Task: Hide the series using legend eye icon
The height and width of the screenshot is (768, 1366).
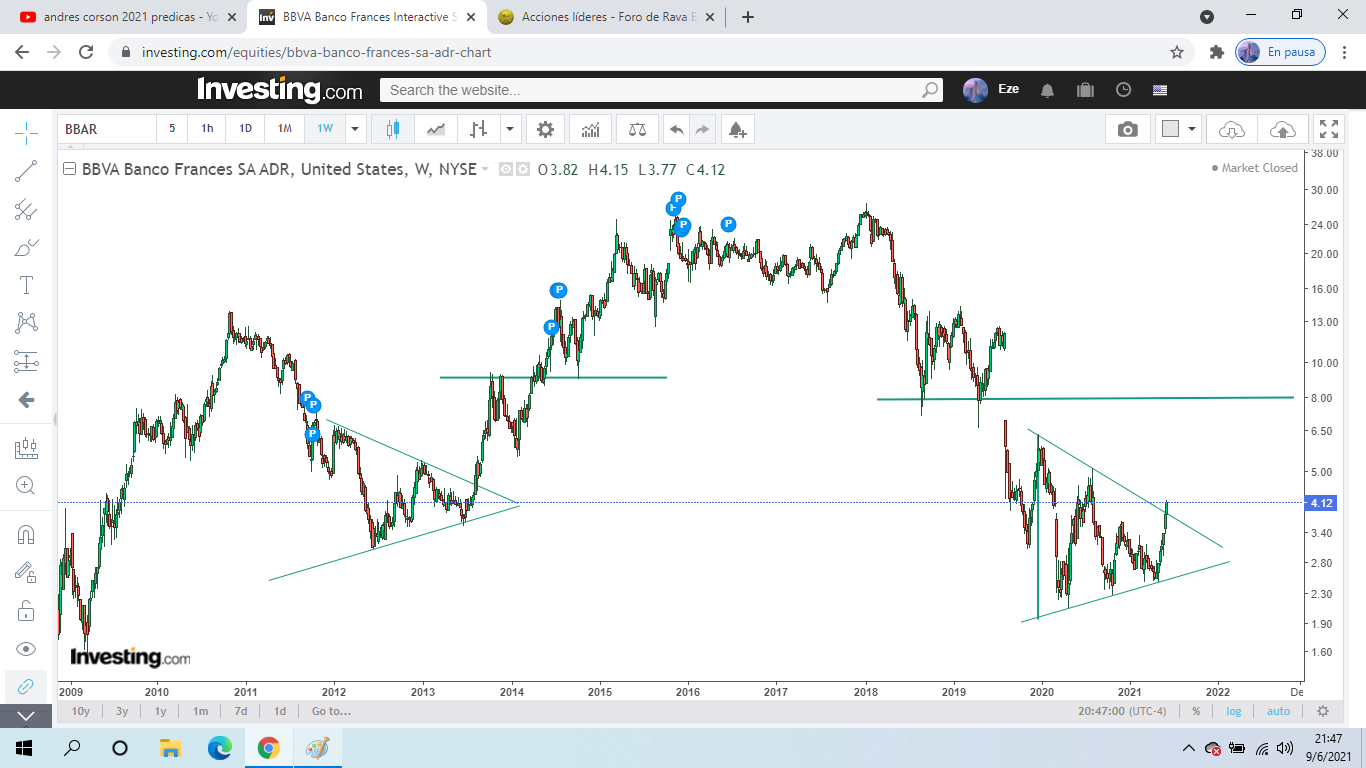Action: [x=506, y=170]
